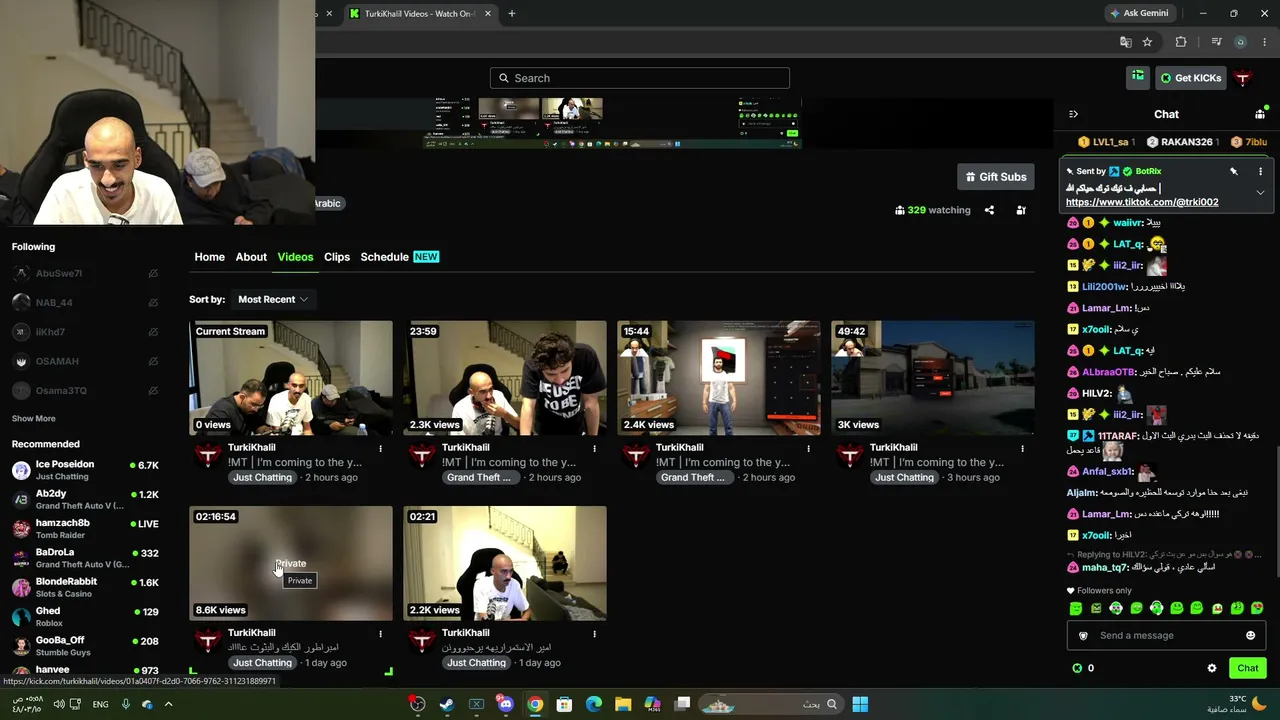
Task: Open the TurkiKhalil profile avatar menu
Action: pos(1243,78)
